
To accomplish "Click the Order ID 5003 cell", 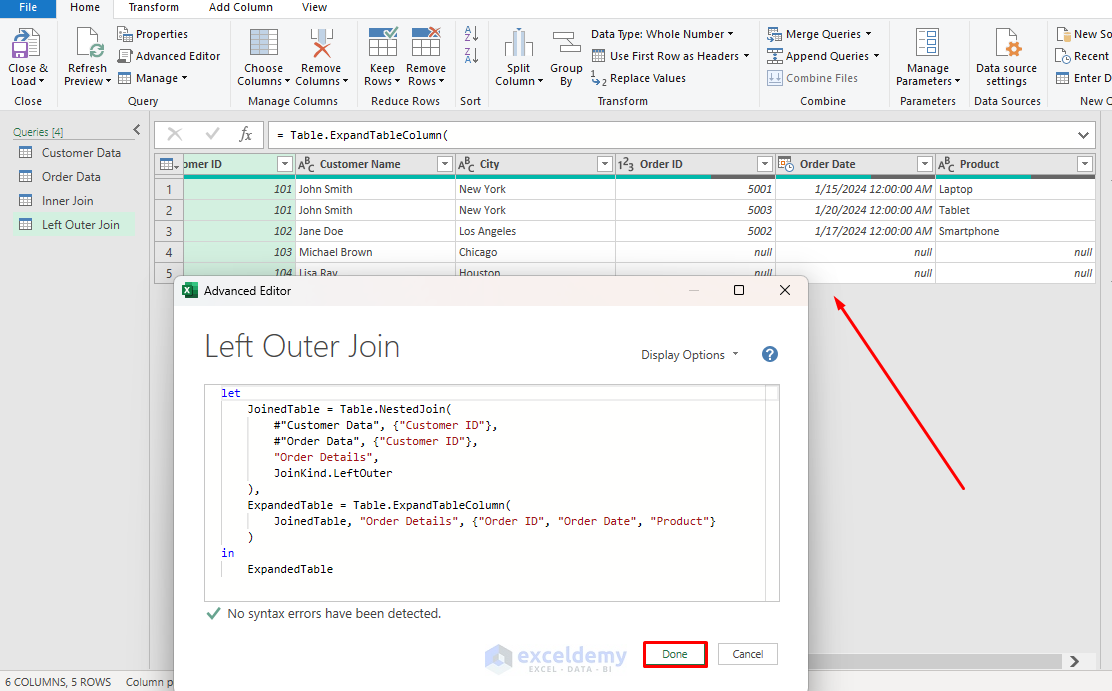I will tap(695, 211).
